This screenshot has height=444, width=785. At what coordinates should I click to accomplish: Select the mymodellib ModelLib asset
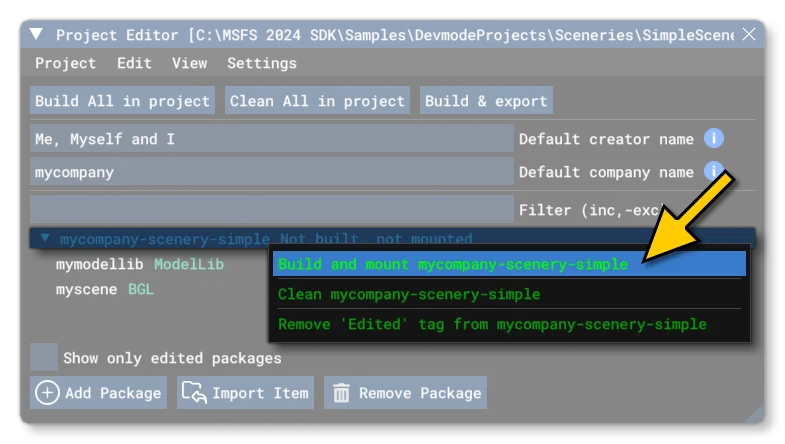coord(140,264)
